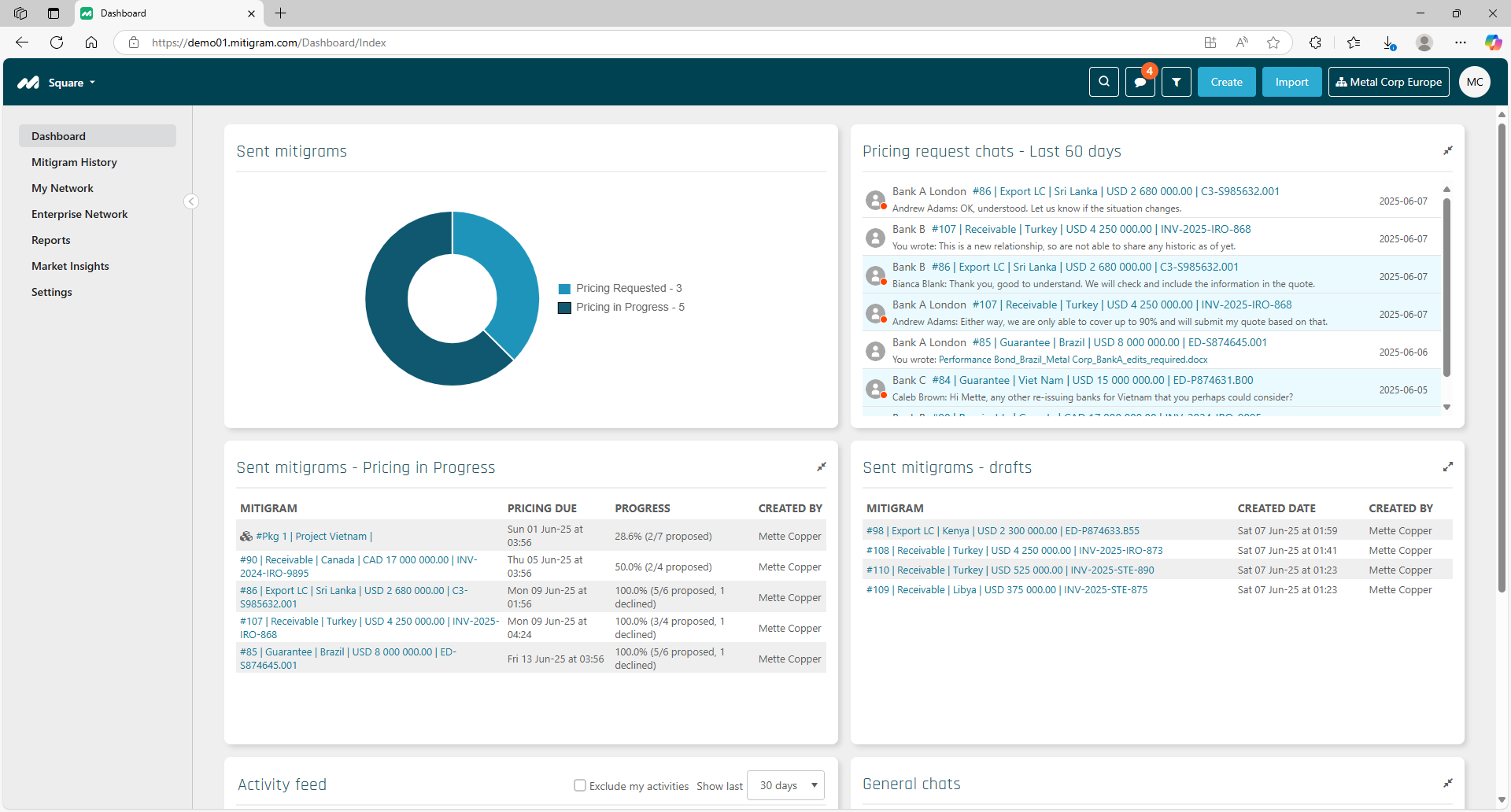Enable Exclude my activities checkbox
This screenshot has width=1511, height=812.
[580, 785]
